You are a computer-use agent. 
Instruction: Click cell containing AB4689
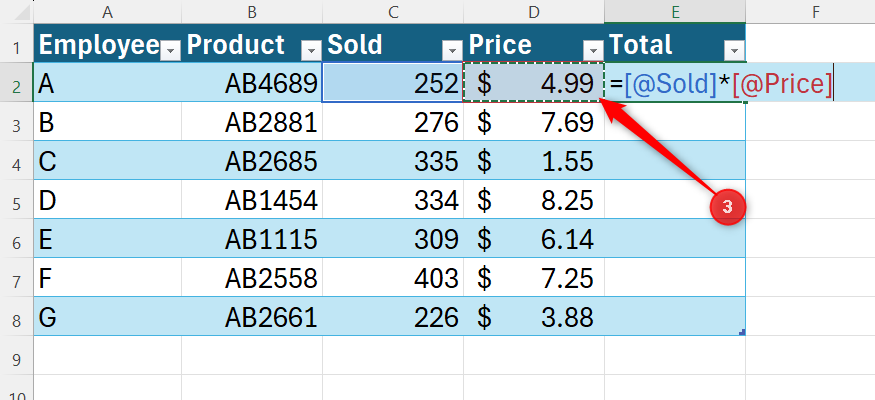252,82
